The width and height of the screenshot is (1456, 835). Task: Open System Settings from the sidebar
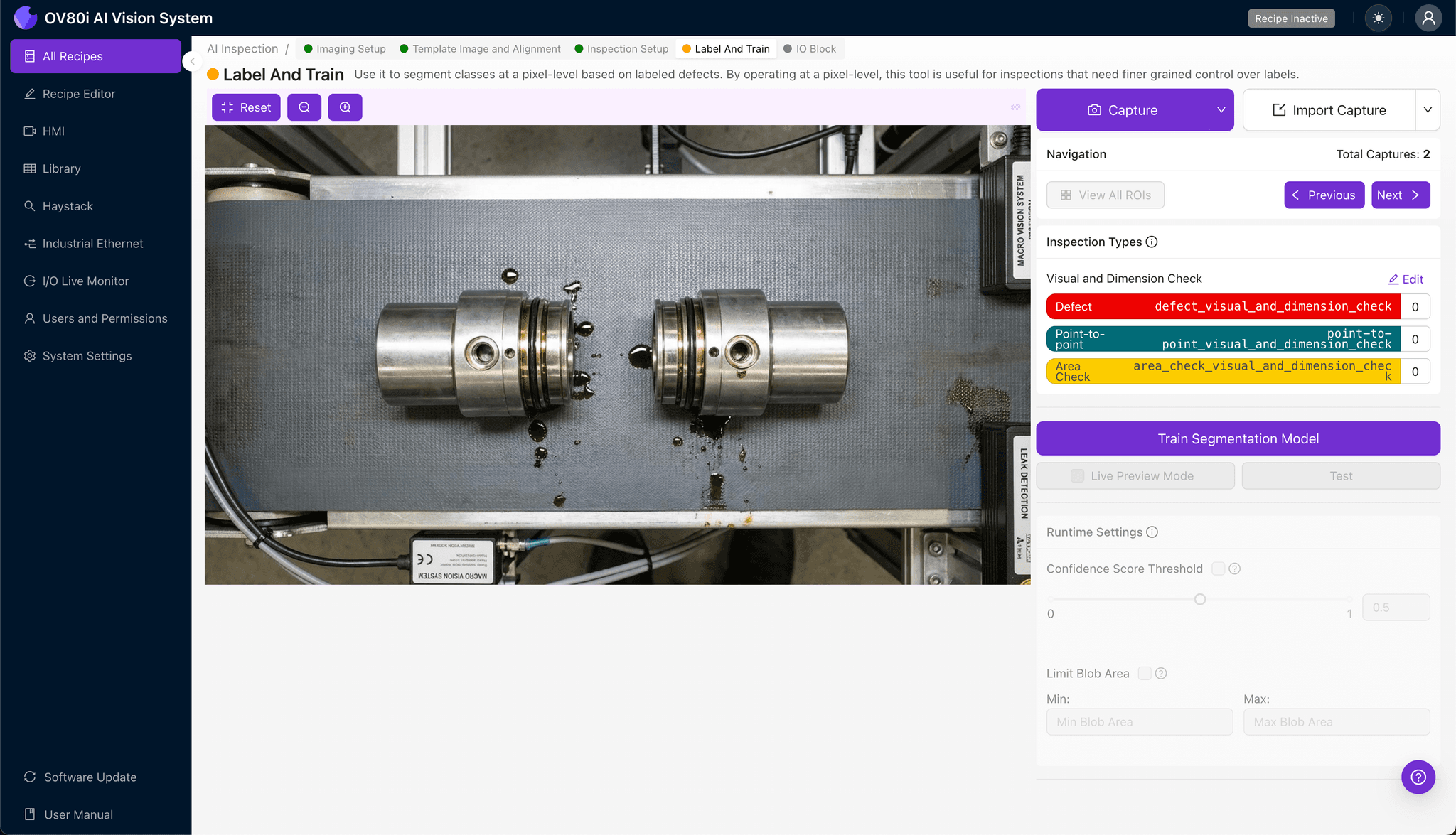coord(86,355)
